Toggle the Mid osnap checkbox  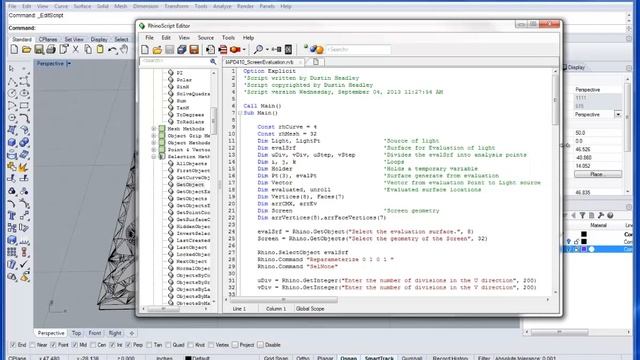coord(75,345)
